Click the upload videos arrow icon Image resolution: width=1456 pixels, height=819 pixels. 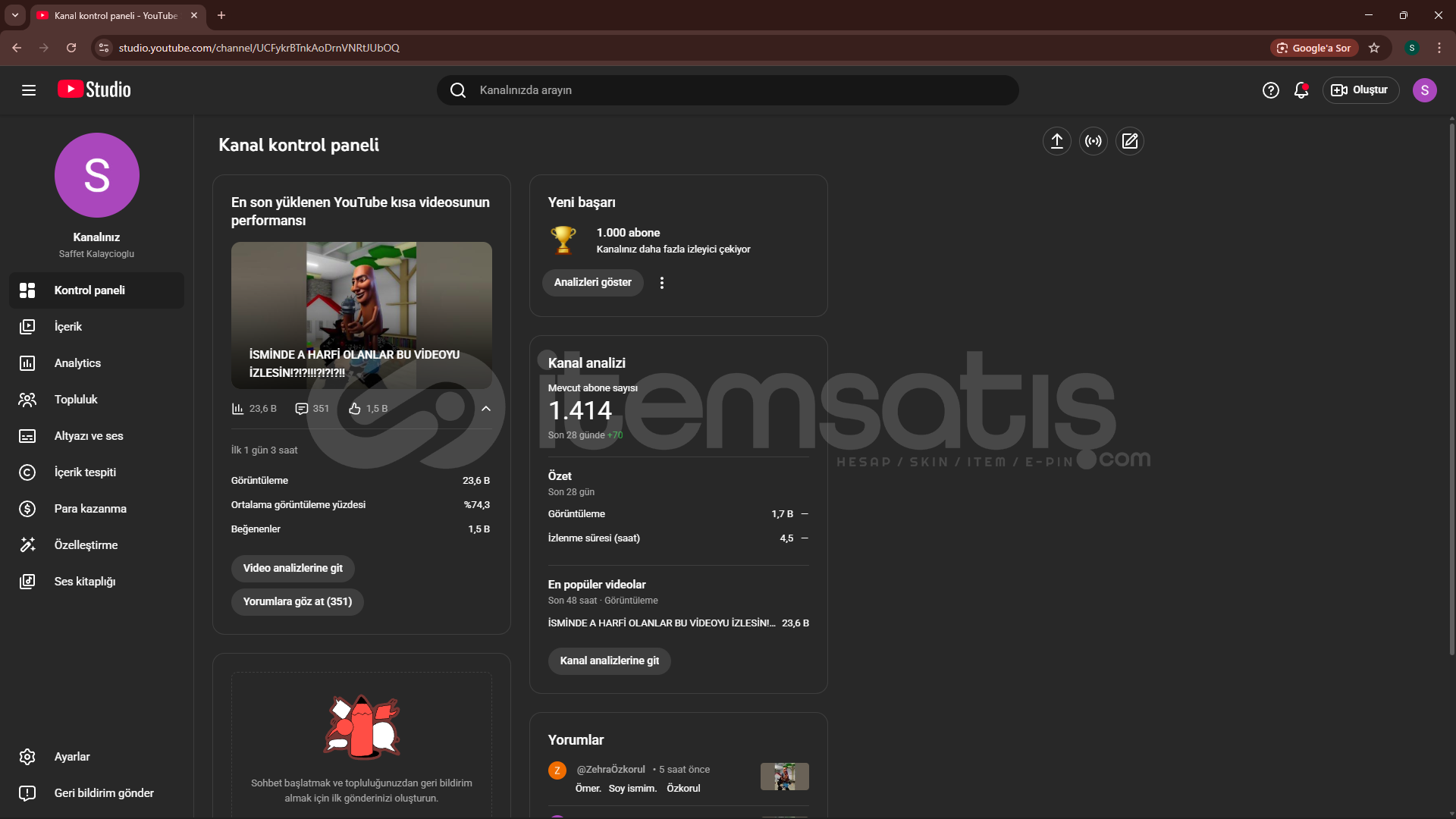coord(1056,141)
